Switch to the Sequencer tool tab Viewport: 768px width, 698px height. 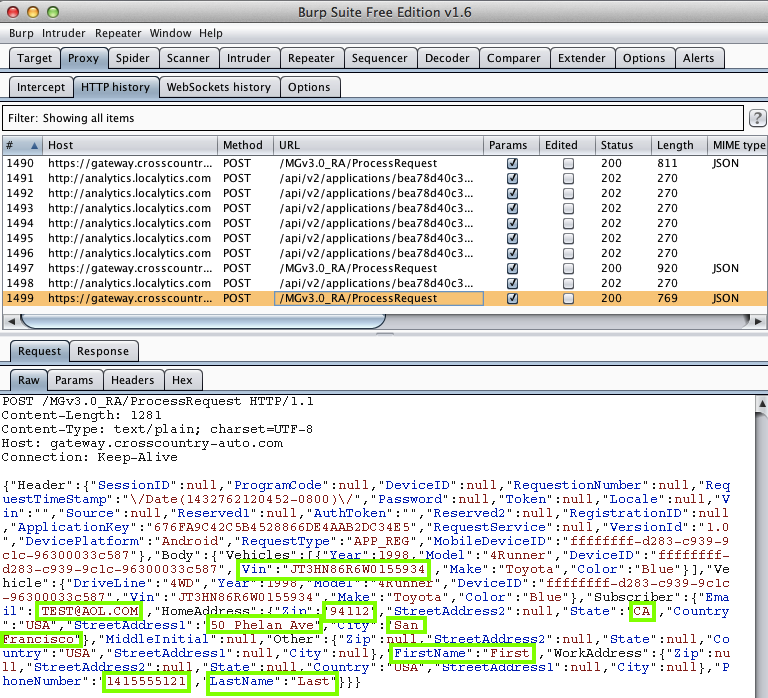tap(379, 58)
